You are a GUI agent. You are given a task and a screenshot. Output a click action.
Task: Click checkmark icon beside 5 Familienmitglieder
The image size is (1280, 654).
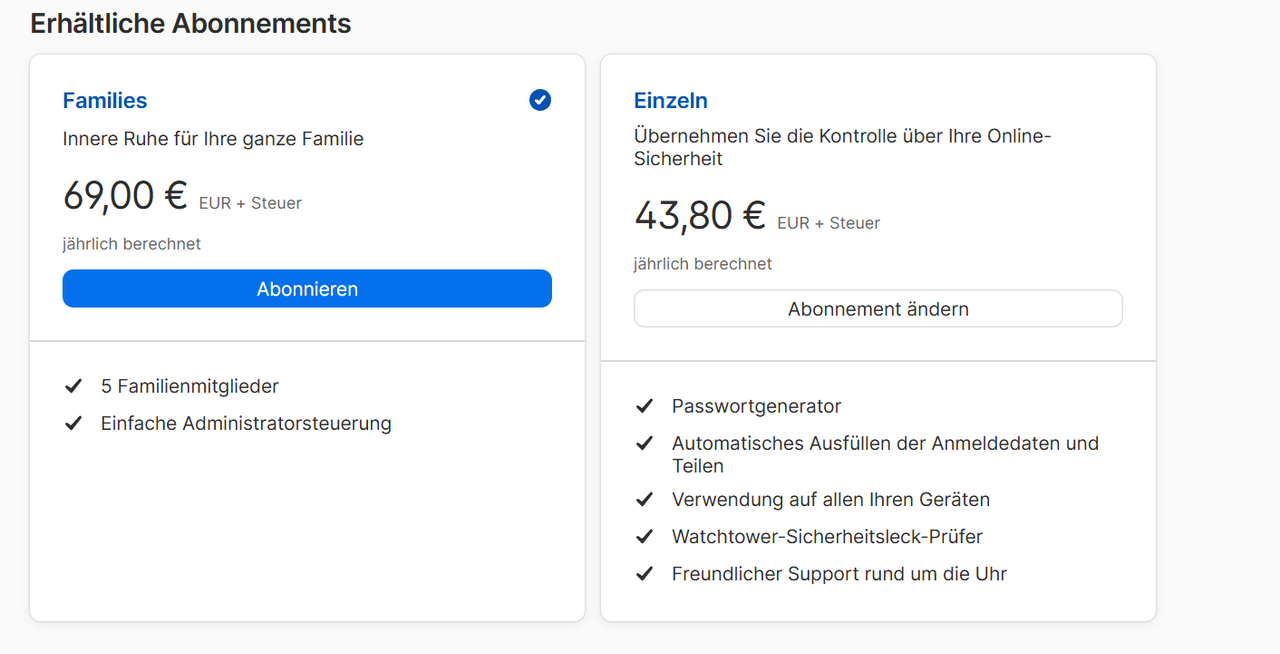pos(73,386)
